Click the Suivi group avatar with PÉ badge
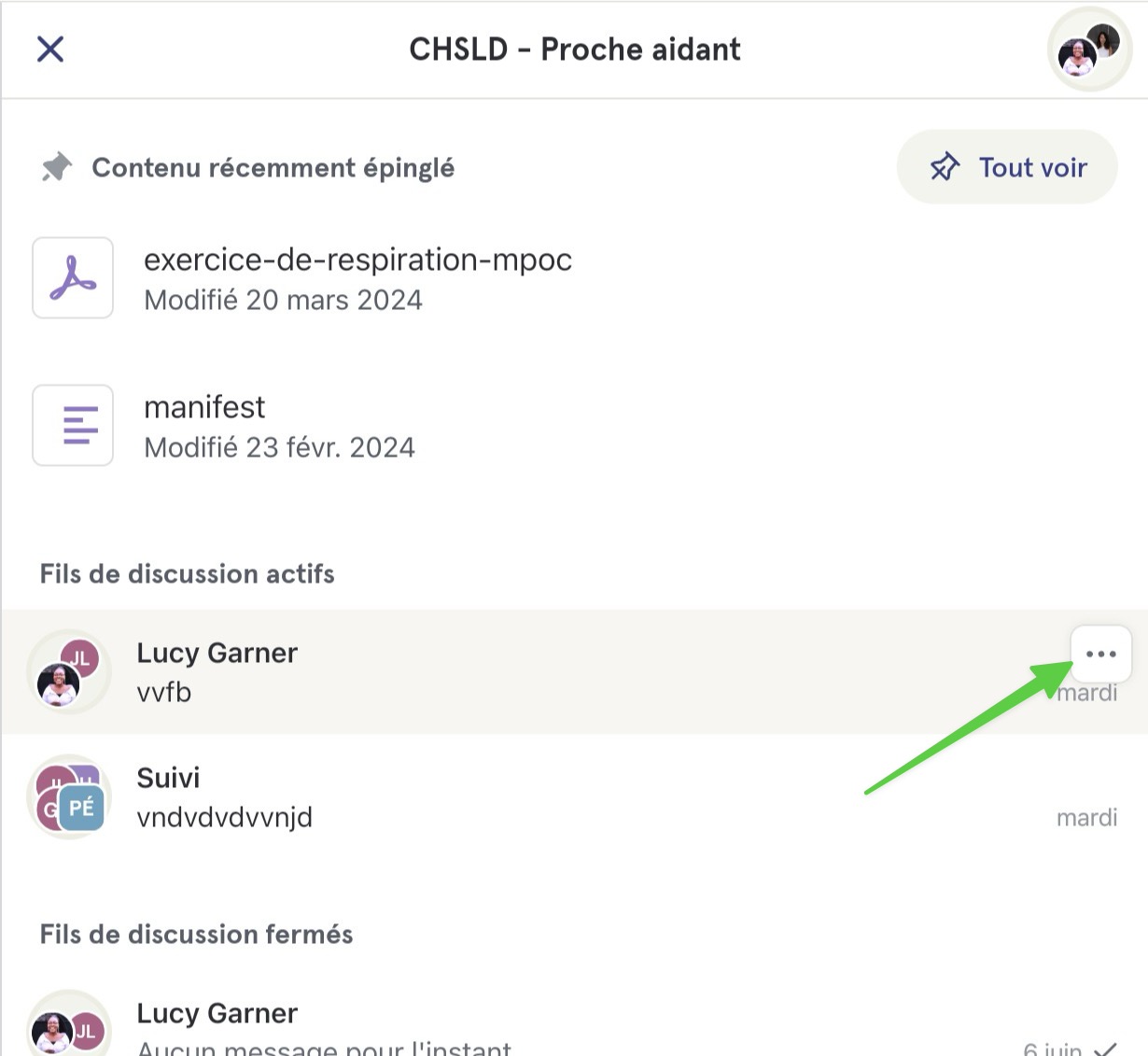This screenshot has width=1148, height=1056. coord(69,796)
